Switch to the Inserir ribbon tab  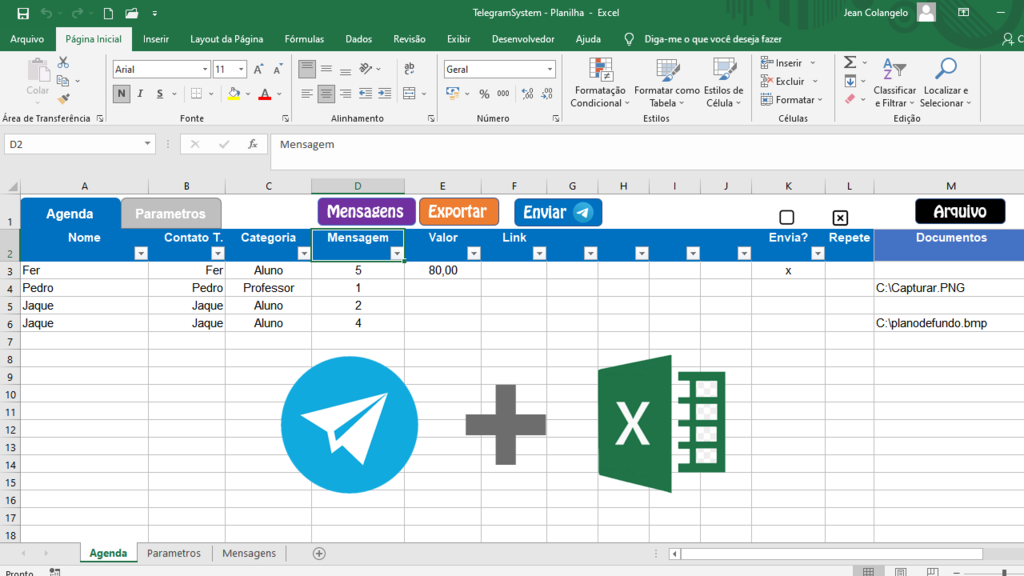click(156, 39)
